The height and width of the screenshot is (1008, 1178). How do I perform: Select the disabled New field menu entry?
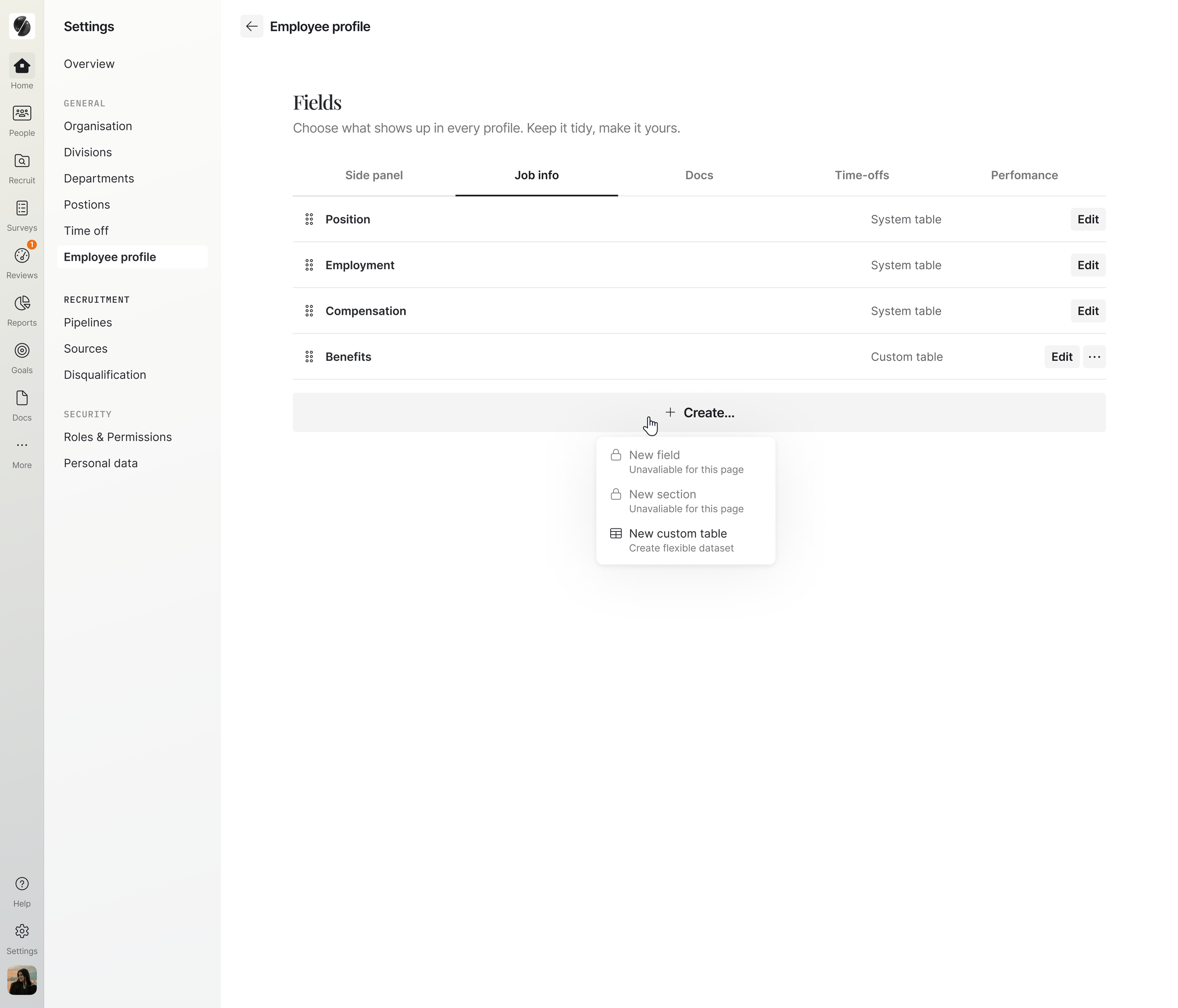click(x=686, y=462)
